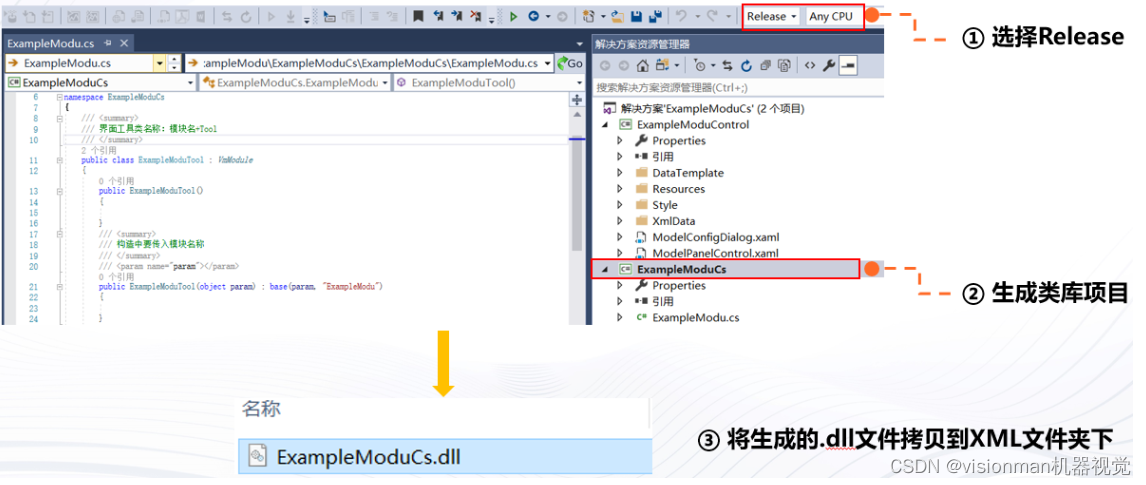Click the 解决方案资源管理器 panel title
This screenshot has height=485, width=1146.
coord(642,45)
